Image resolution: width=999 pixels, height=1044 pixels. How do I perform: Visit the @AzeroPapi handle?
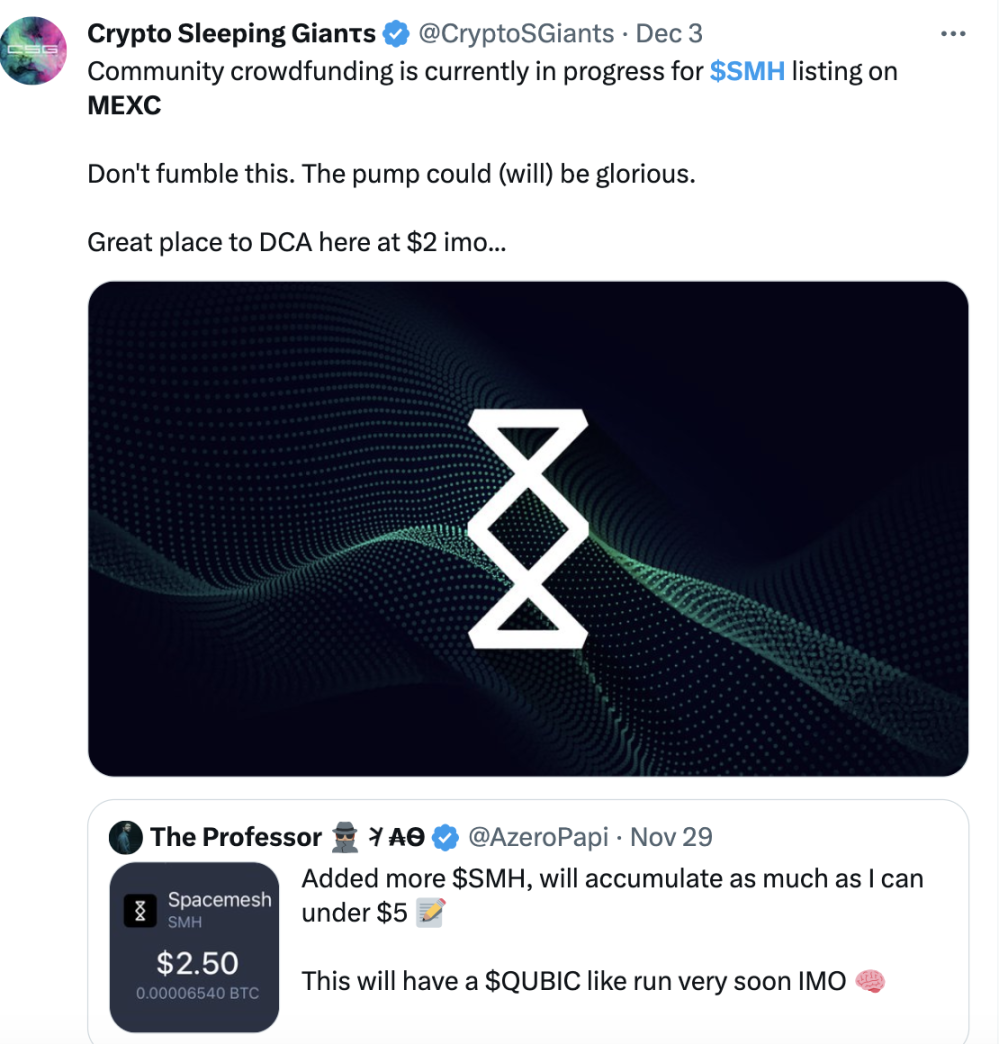(x=538, y=837)
